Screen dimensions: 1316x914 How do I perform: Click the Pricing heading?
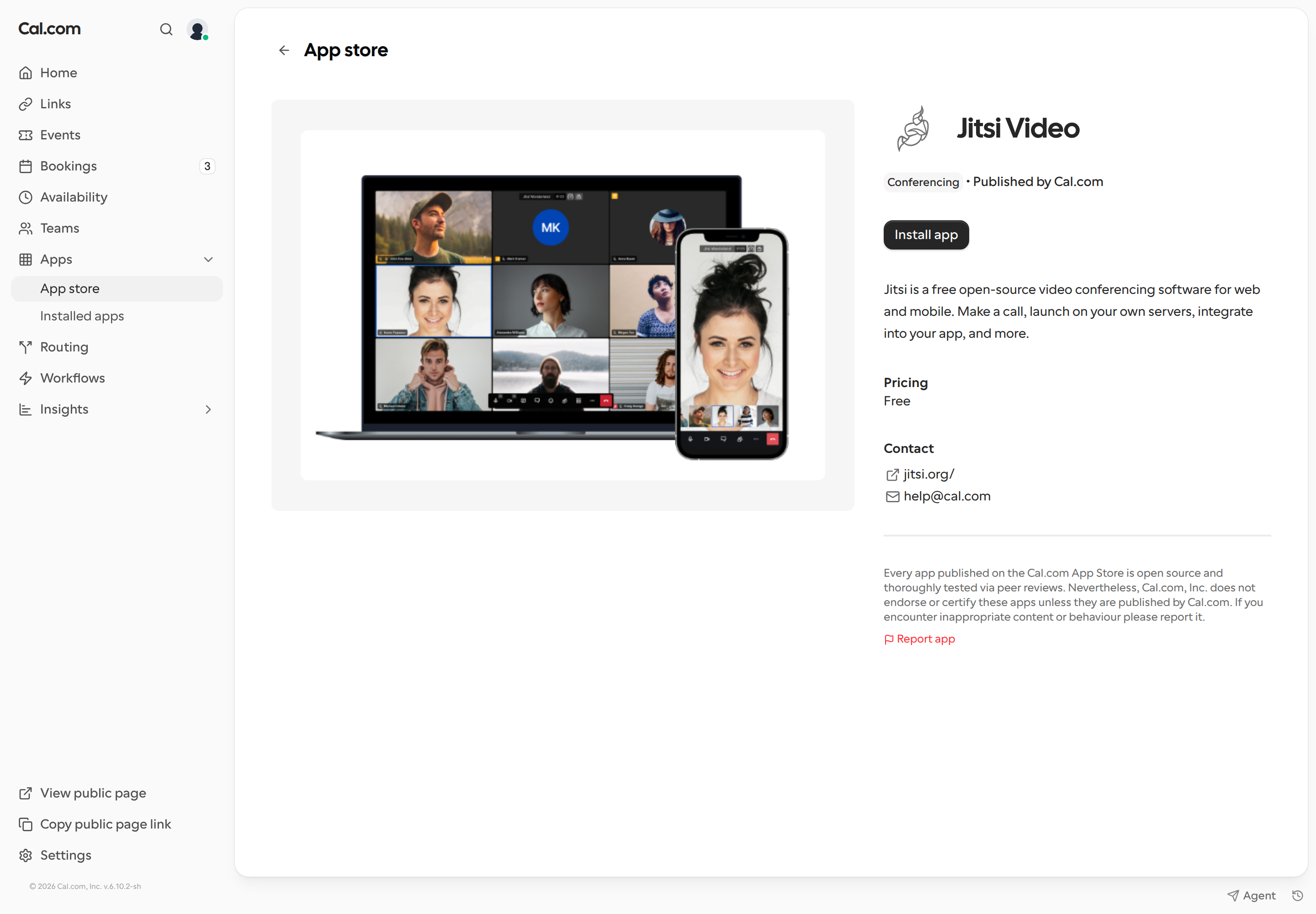coord(905,383)
